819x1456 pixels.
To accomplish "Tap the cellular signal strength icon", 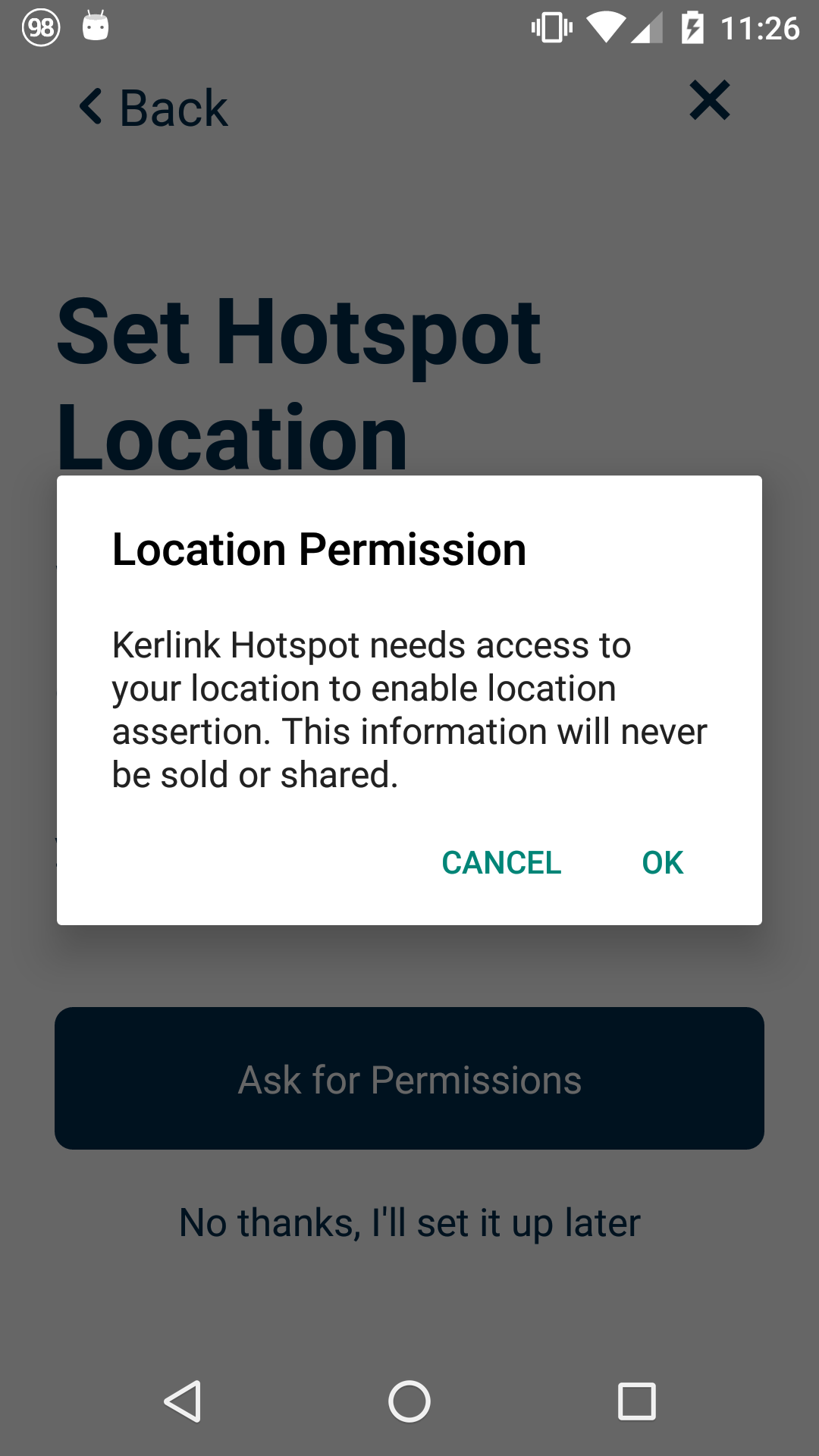I will click(647, 29).
